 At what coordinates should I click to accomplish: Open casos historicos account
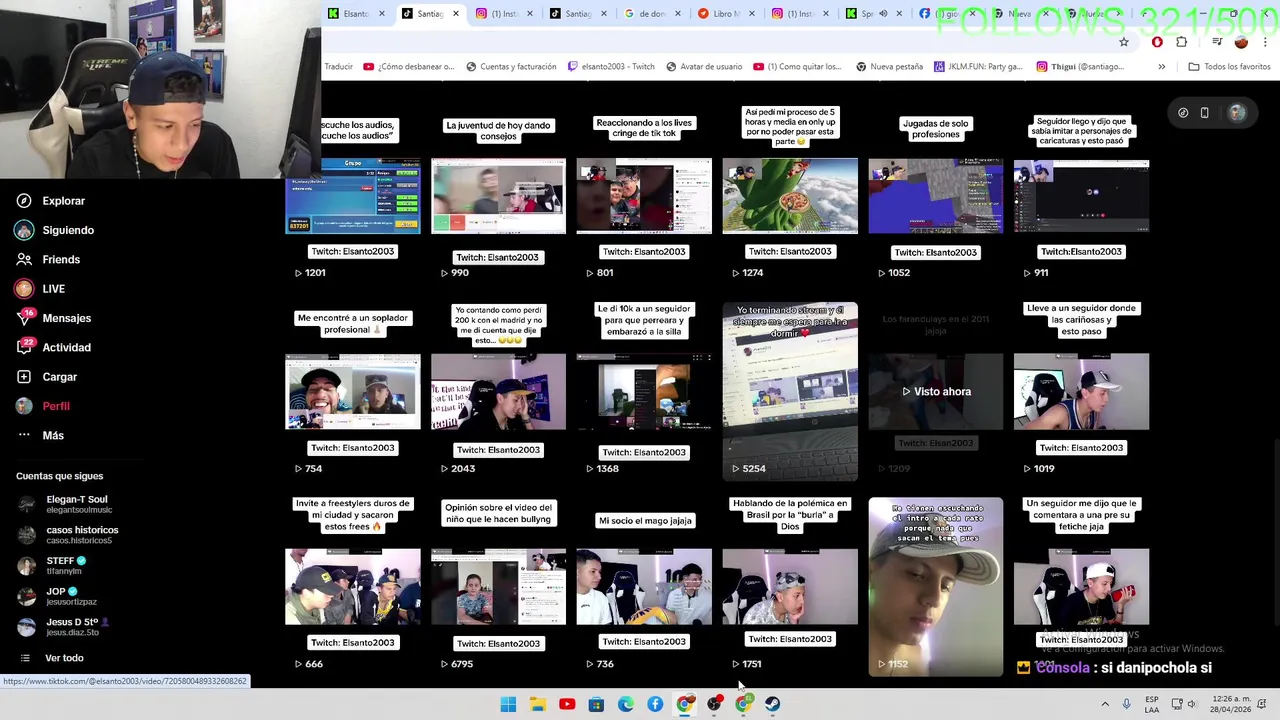click(68, 535)
